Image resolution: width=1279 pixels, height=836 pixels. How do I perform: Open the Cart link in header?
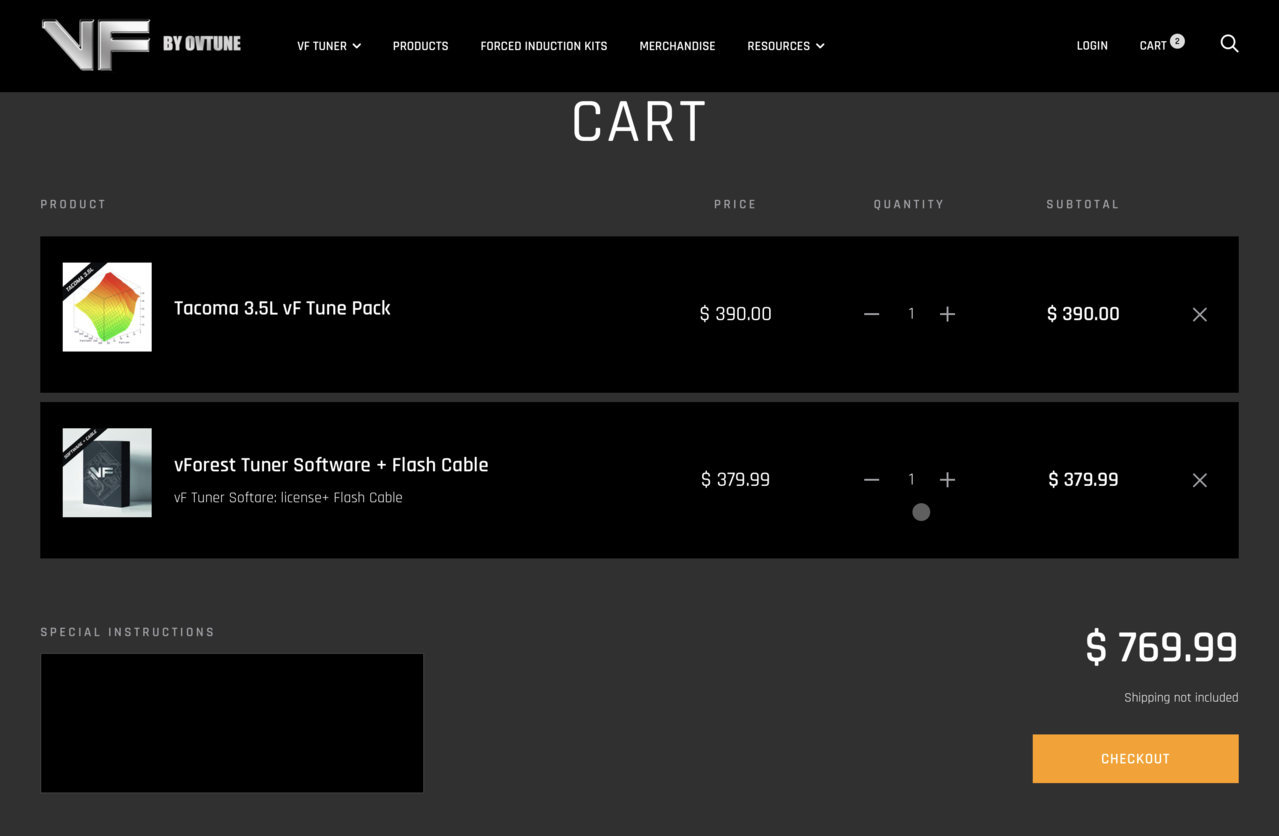pyautogui.click(x=1153, y=46)
